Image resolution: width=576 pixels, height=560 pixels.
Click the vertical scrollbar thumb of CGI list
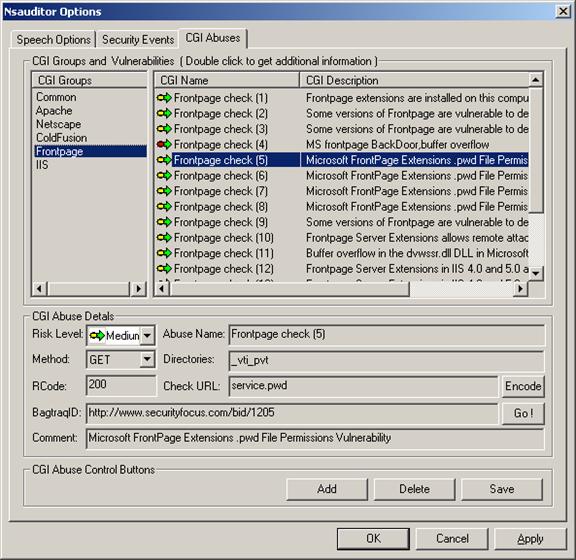536,150
